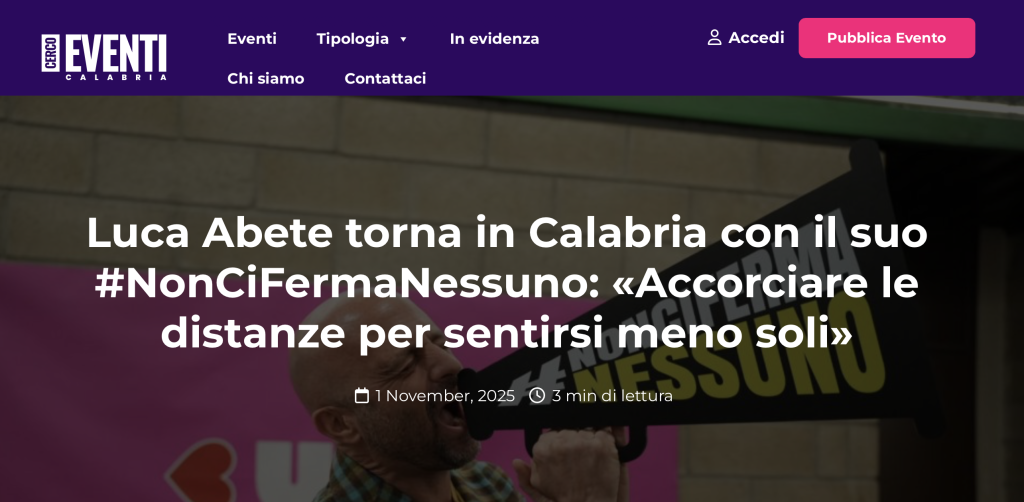The width and height of the screenshot is (1024, 502).
Task: Click the megaphone in the hero image
Action: tap(686, 307)
